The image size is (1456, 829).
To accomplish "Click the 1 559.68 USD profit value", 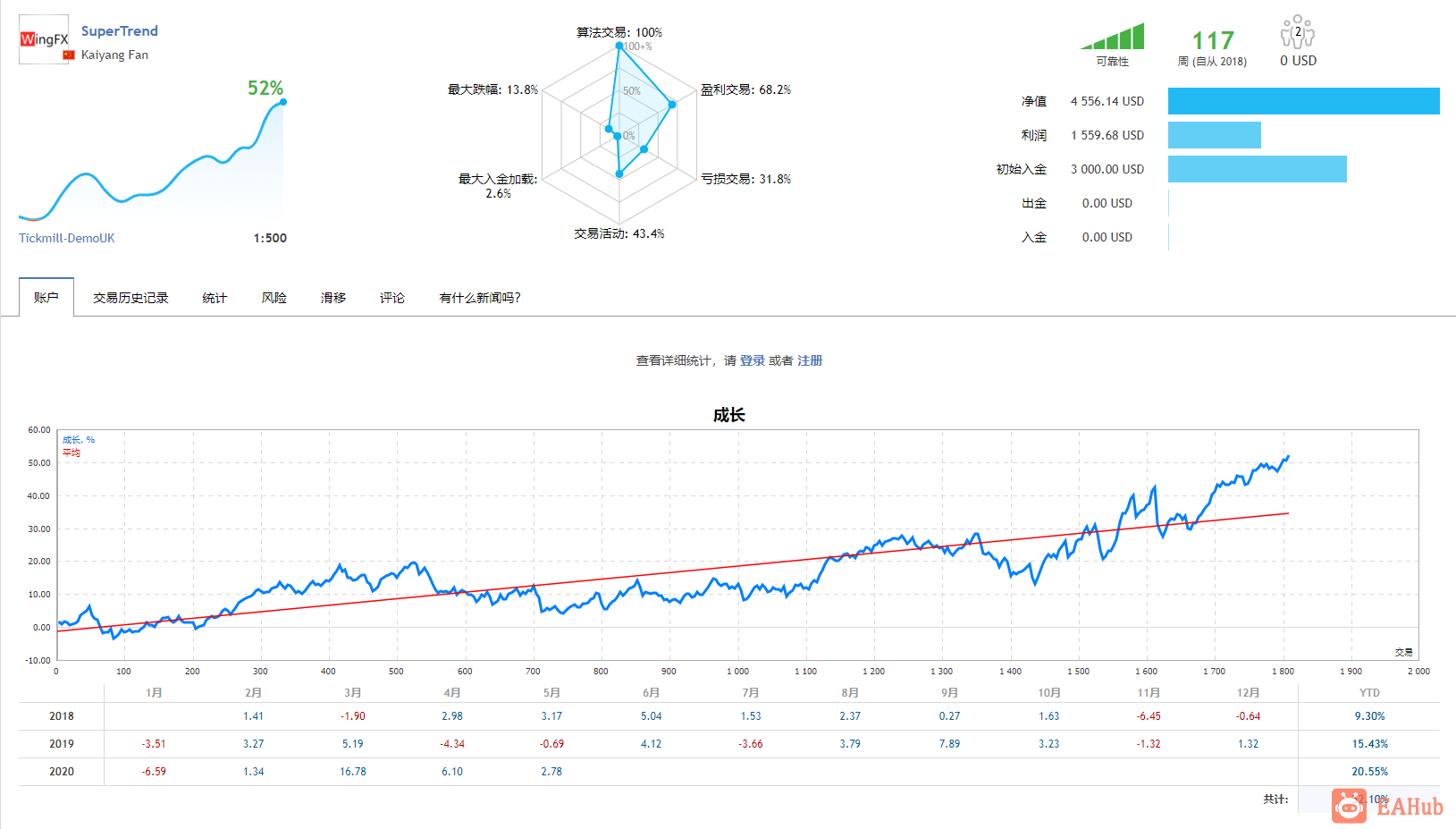I will tap(1107, 135).
